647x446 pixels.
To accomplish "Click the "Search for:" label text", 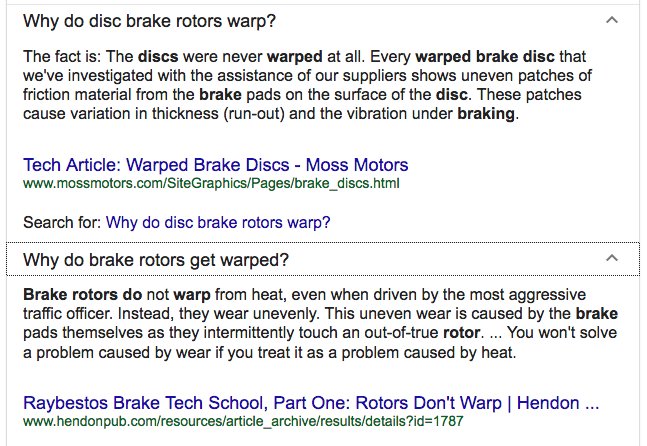I will 62,222.
